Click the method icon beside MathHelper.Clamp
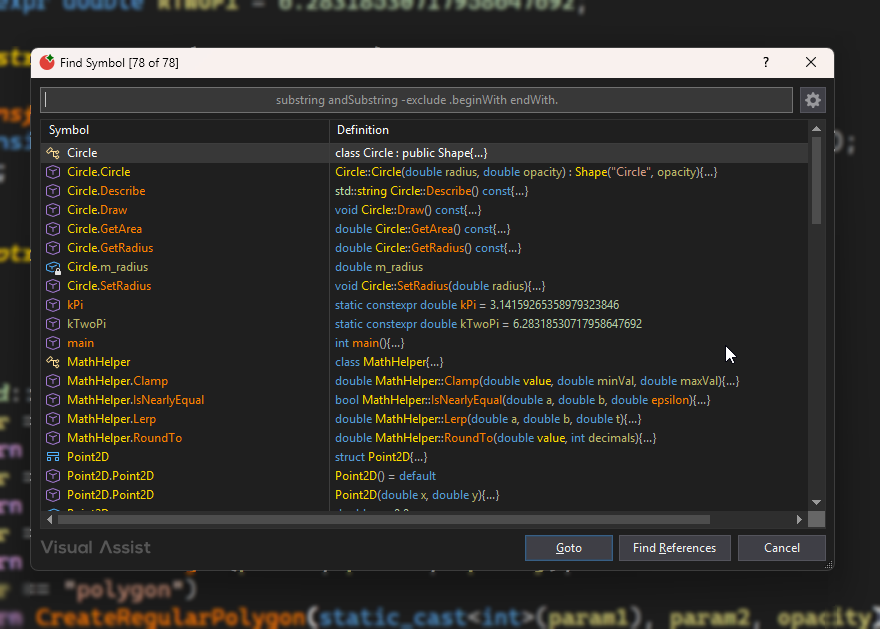The width and height of the screenshot is (880, 629). pyautogui.click(x=53, y=381)
